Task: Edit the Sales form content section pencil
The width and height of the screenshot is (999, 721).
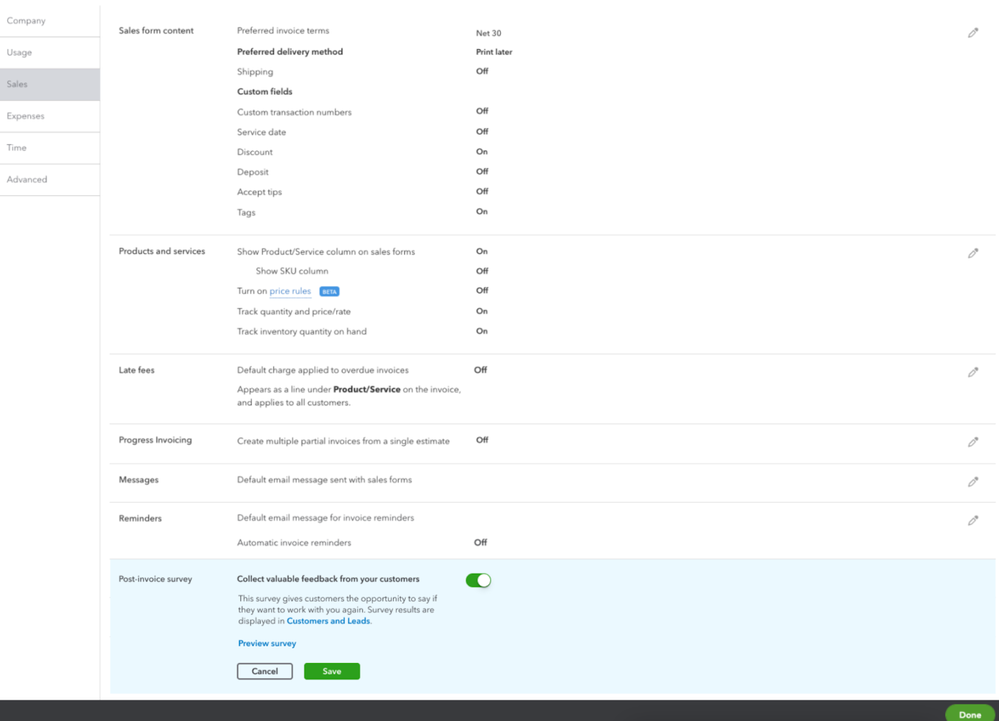Action: (x=972, y=33)
